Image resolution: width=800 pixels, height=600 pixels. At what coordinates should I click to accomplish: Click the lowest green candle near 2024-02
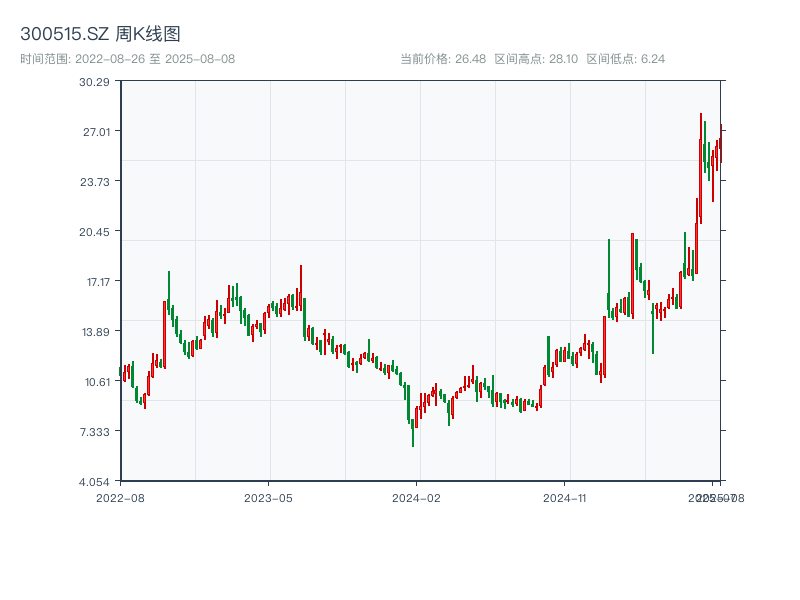pos(413,432)
